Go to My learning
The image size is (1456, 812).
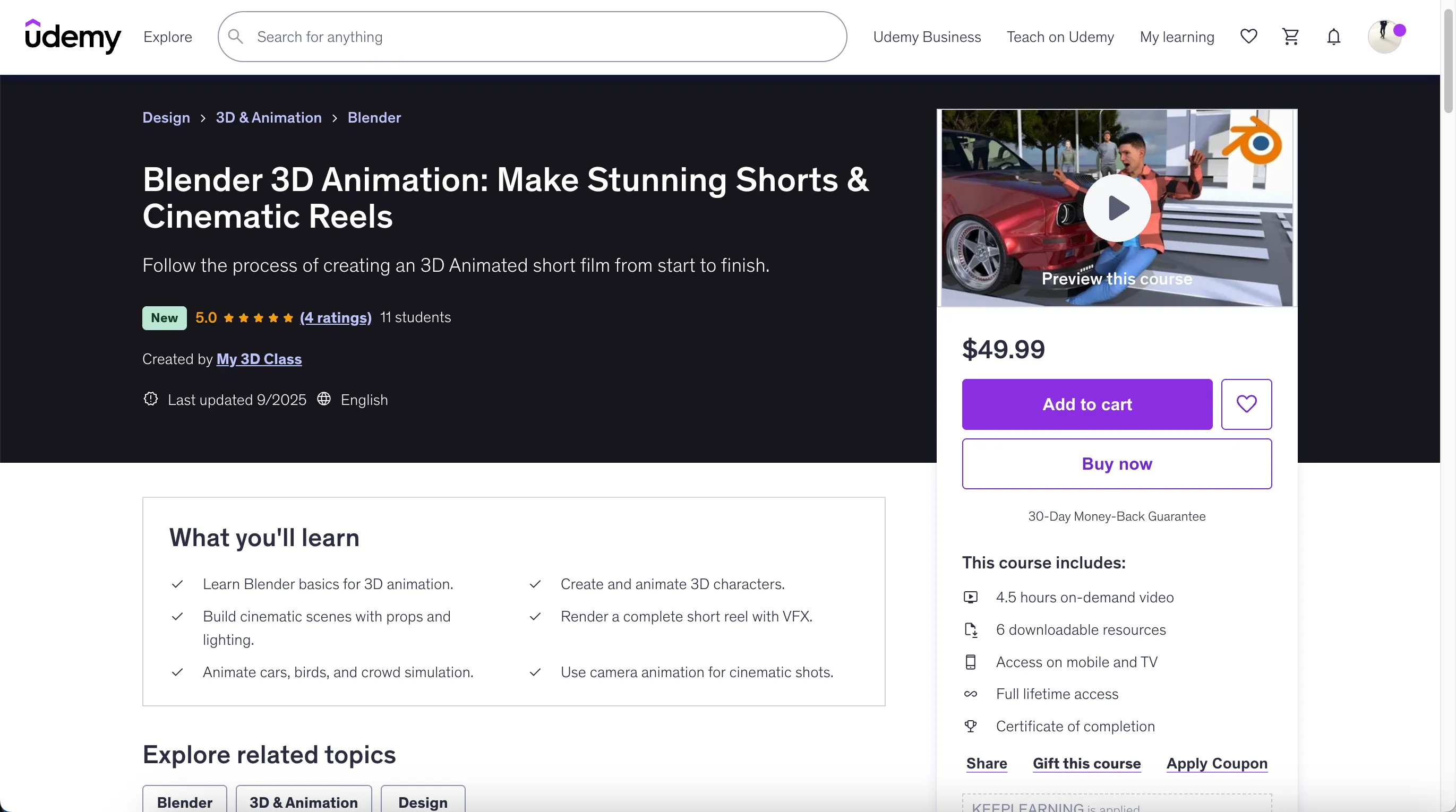1176,37
